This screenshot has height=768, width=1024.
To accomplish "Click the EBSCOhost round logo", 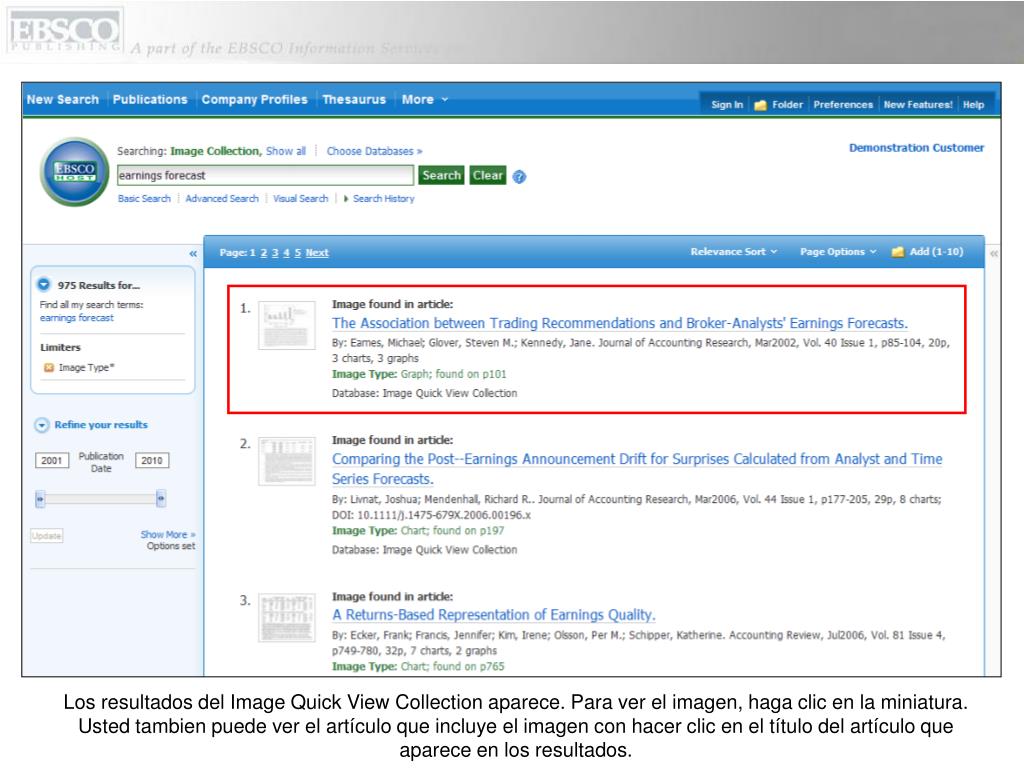I will (x=74, y=172).
